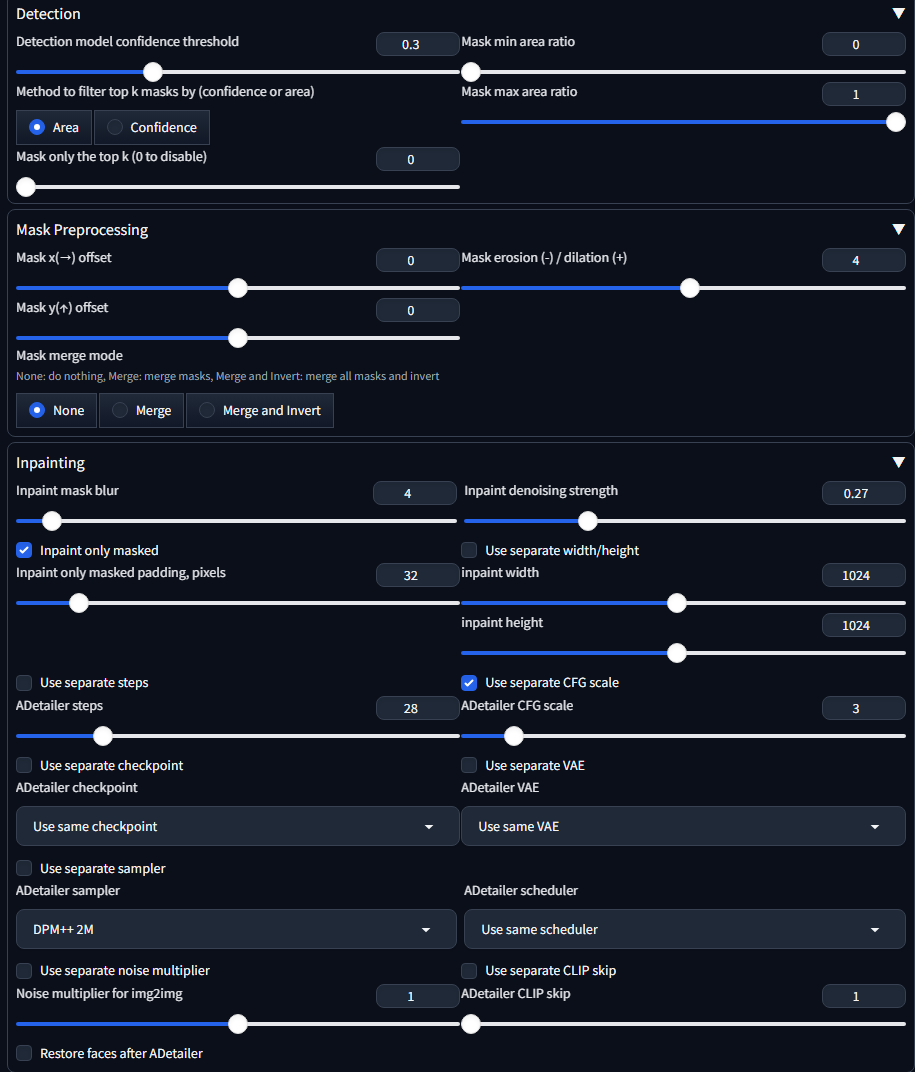Untick the Inpaint only masked checkbox
The image size is (915, 1072).
pyautogui.click(x=24, y=550)
